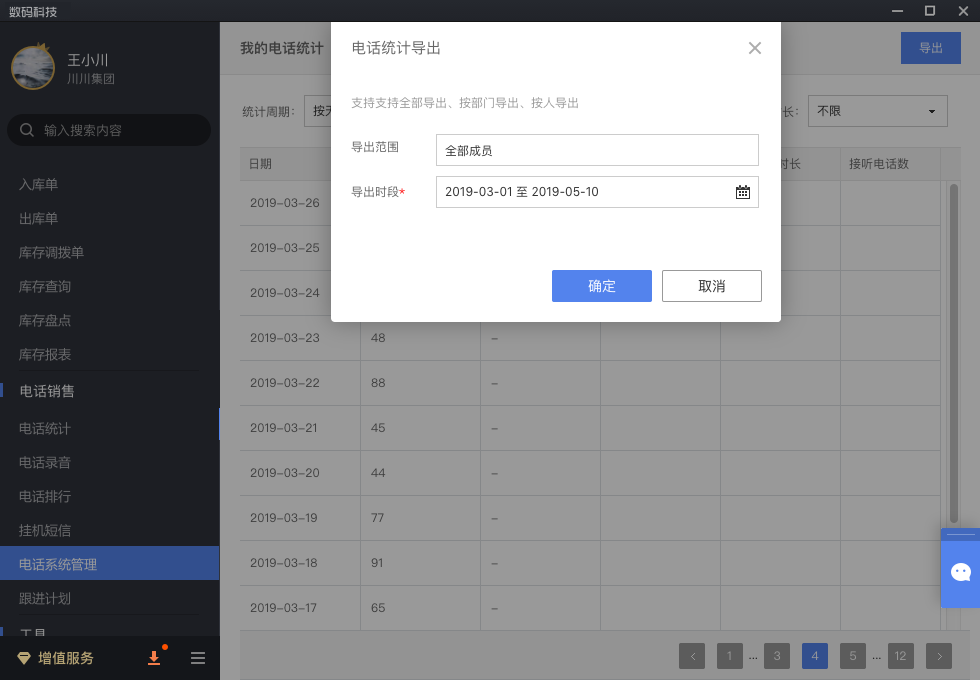Screen dimensions: 980x680
Task: Open the hamburger menu in bottom bar
Action: (198, 658)
